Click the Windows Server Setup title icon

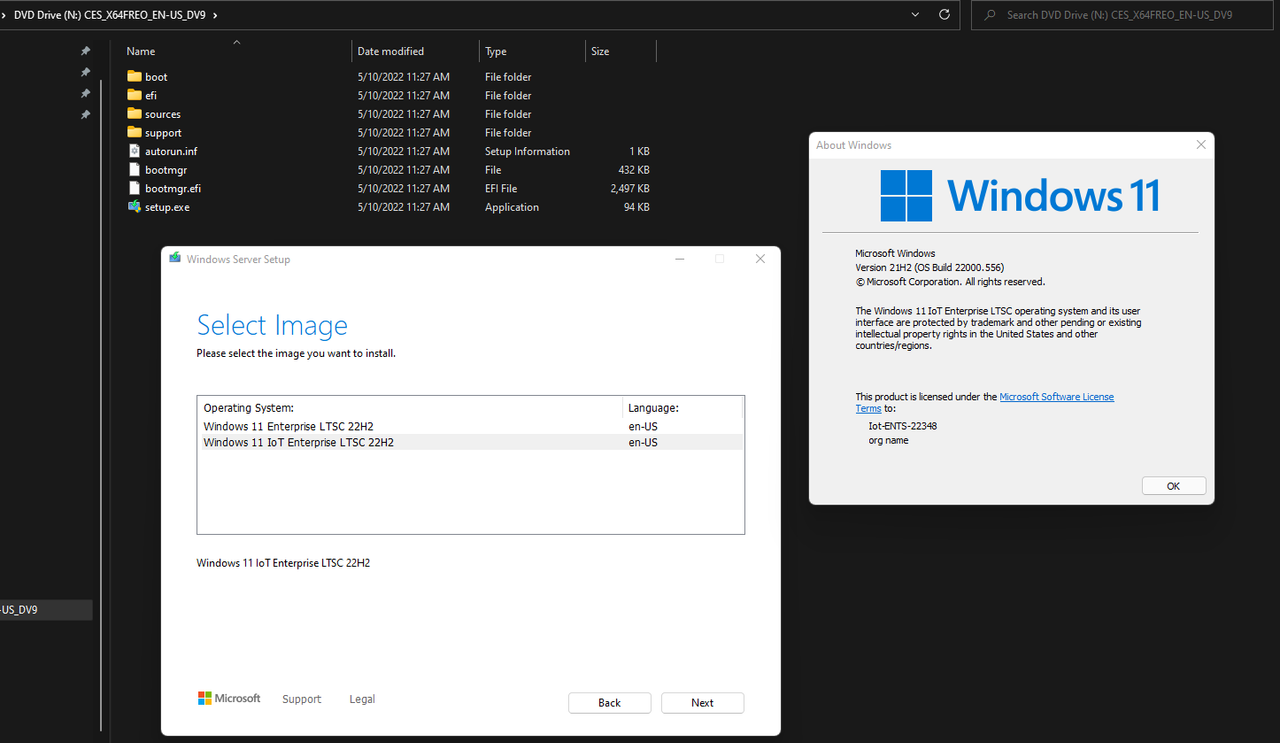[x=175, y=258]
